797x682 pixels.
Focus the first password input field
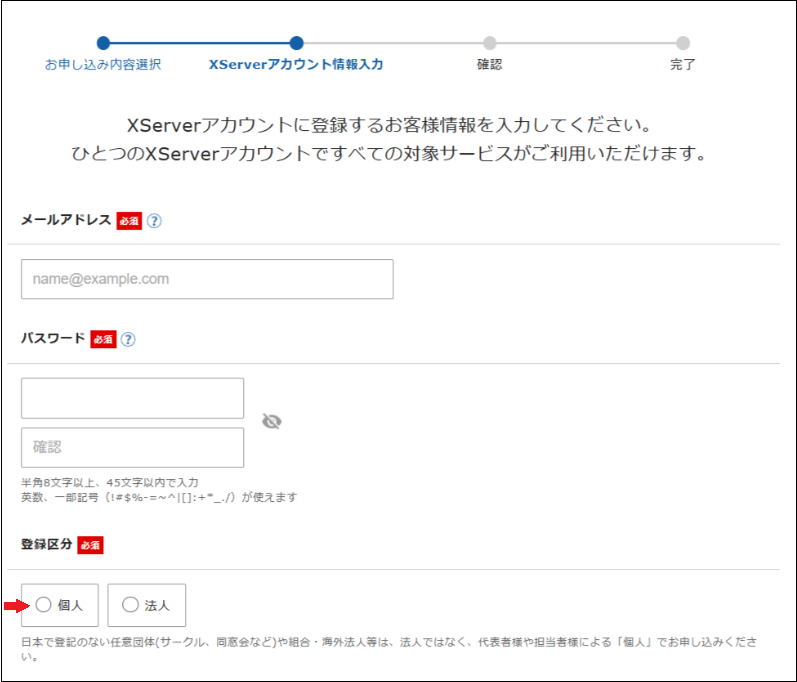click(132, 398)
